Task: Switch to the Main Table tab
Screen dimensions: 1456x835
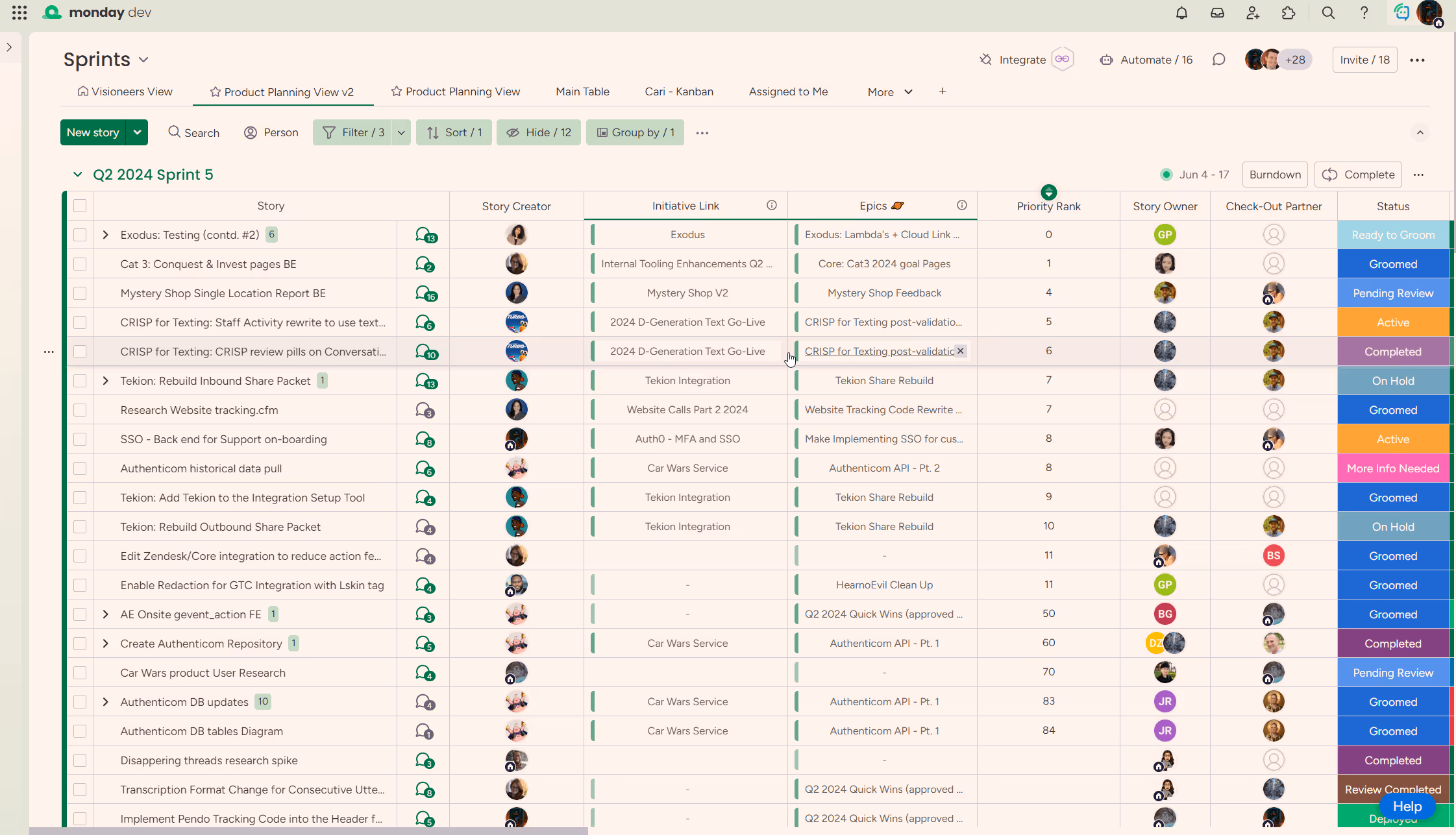Action: [582, 91]
